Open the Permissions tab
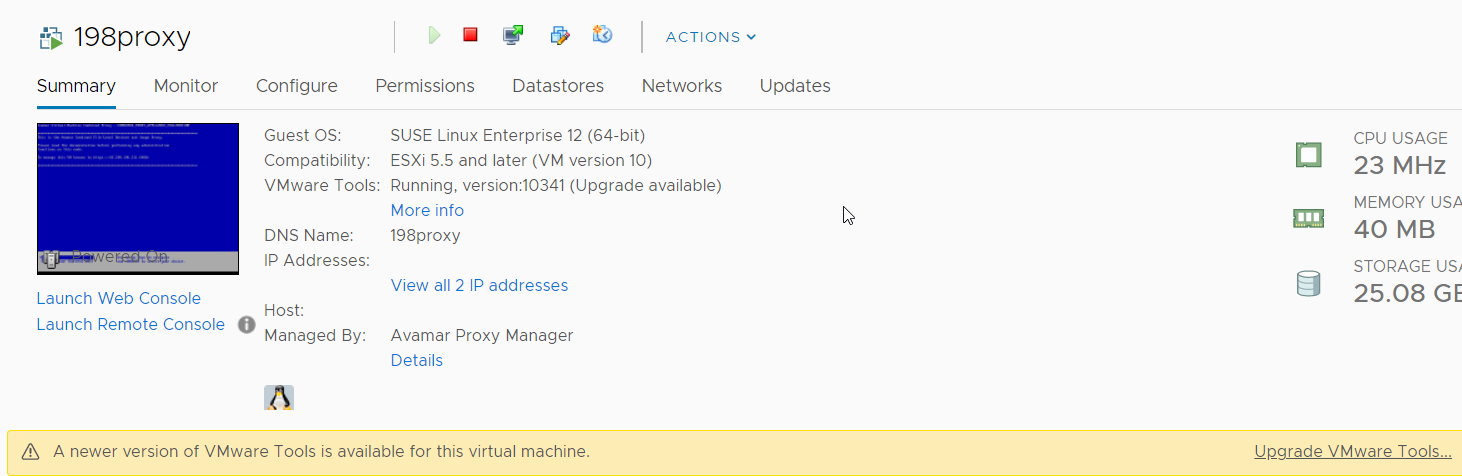This screenshot has width=1462, height=476. [425, 86]
